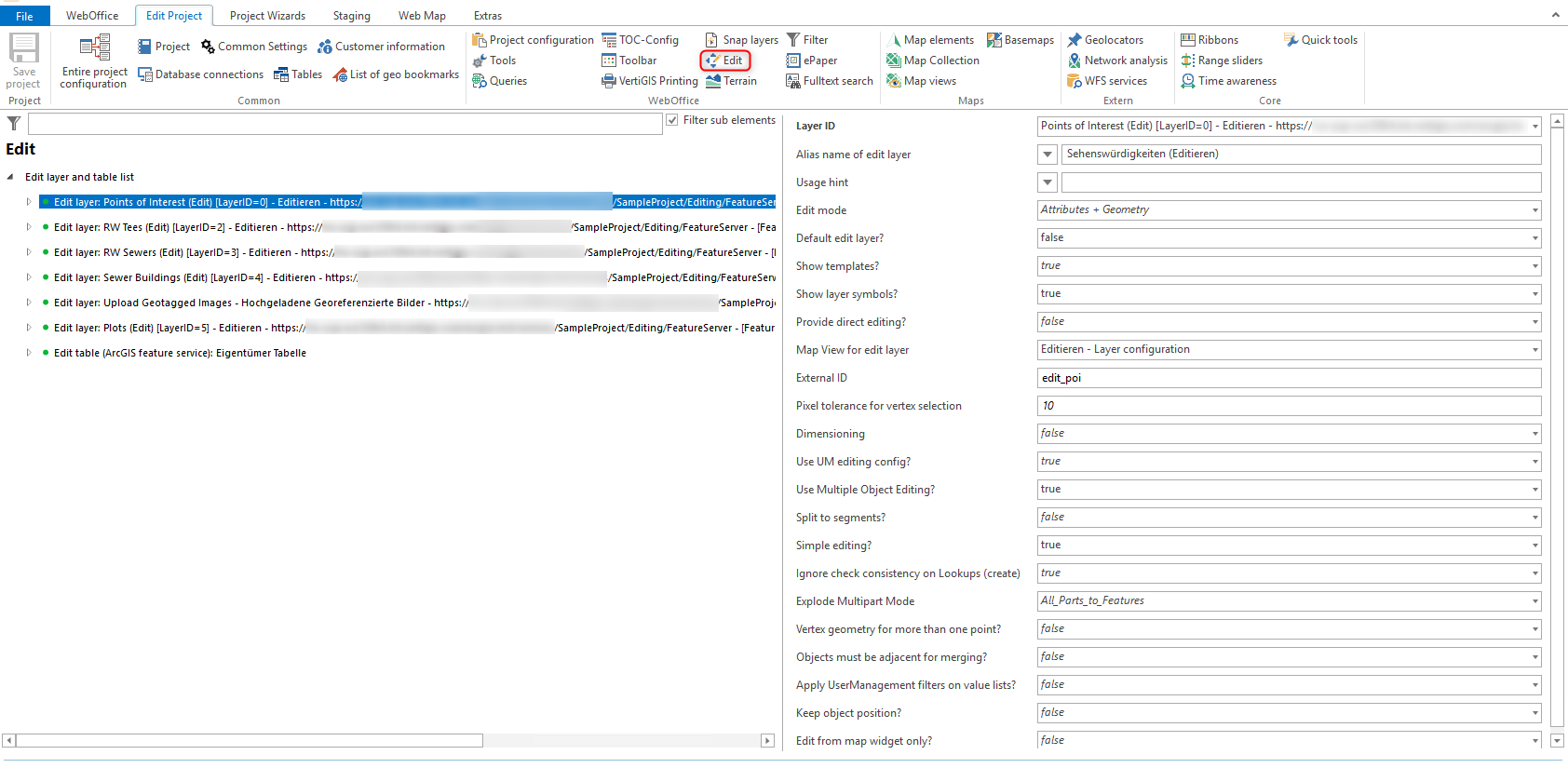This screenshot has height=768, width=1568.
Task: Open Map View for edit layer dropdown
Action: pyautogui.click(x=1290, y=350)
